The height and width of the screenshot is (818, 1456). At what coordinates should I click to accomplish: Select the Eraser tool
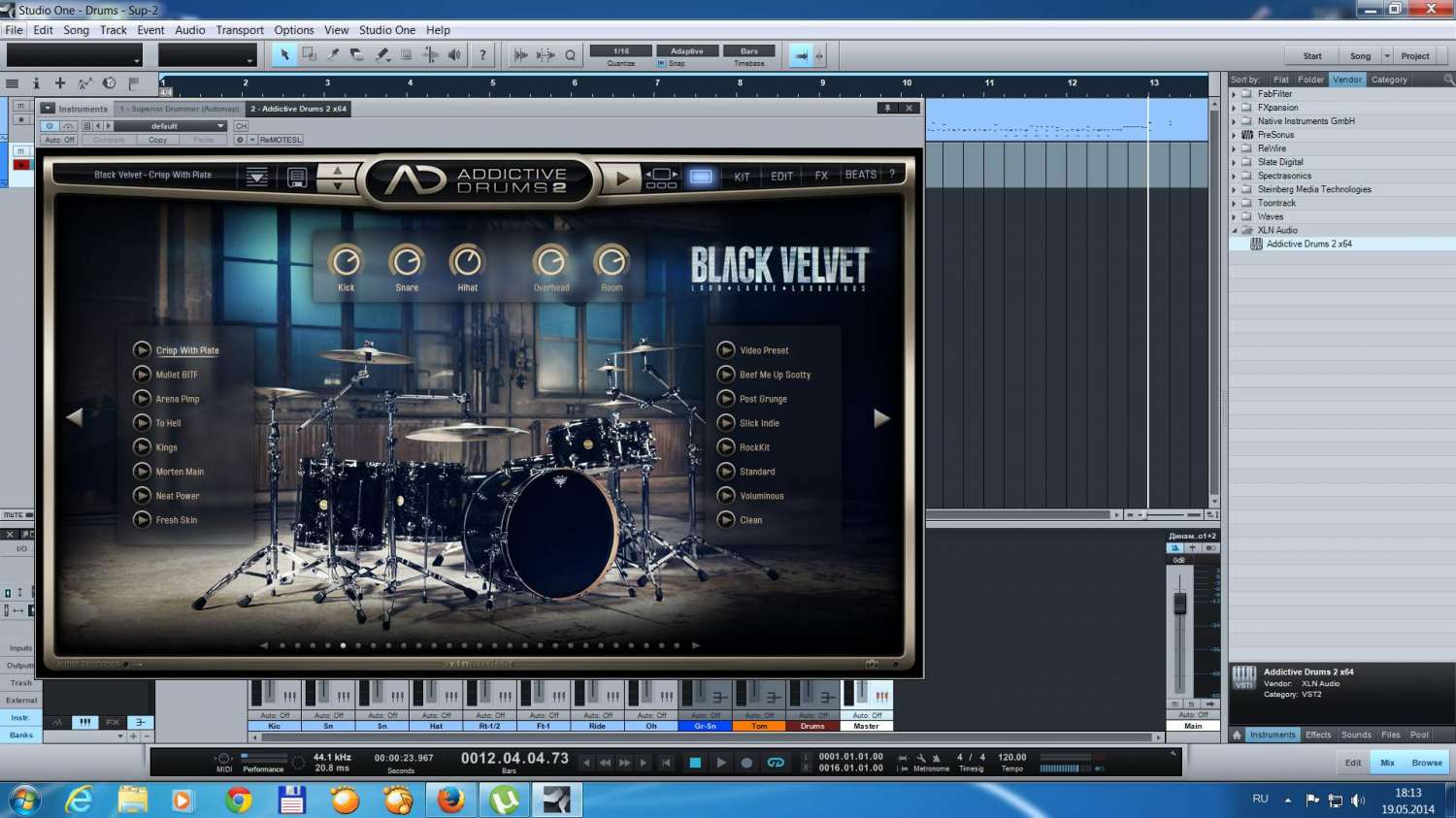tap(357, 55)
